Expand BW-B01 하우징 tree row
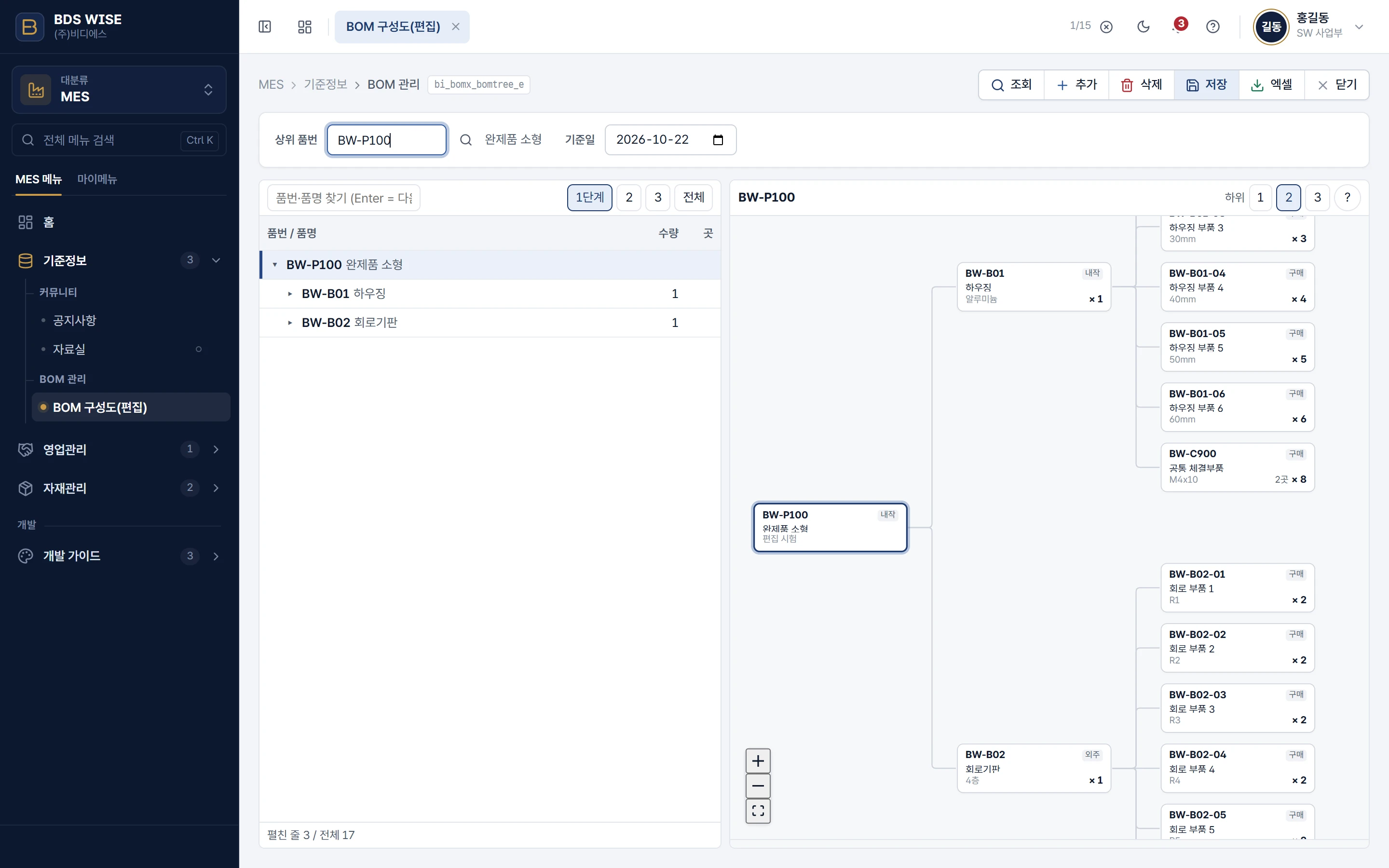This screenshot has height=868, width=1389. pyautogui.click(x=290, y=294)
